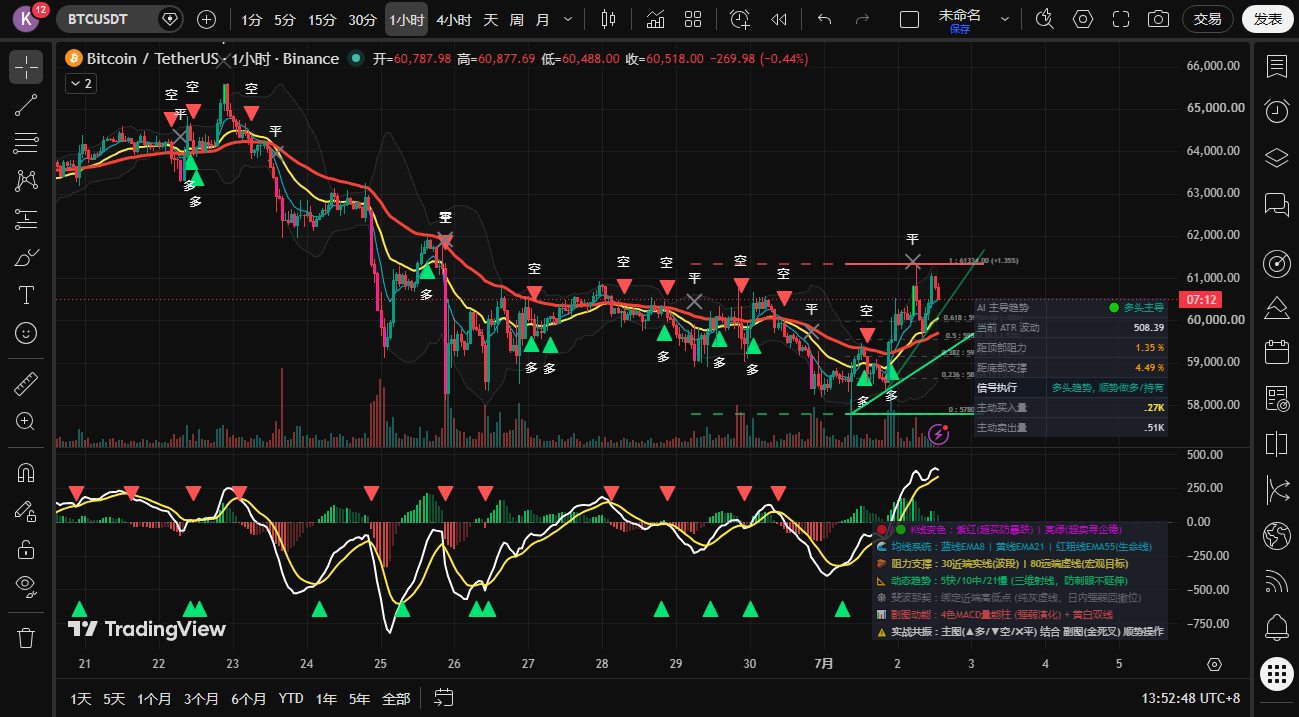Delete drawings with trash can icon
The image size is (1299, 717).
tap(26, 637)
